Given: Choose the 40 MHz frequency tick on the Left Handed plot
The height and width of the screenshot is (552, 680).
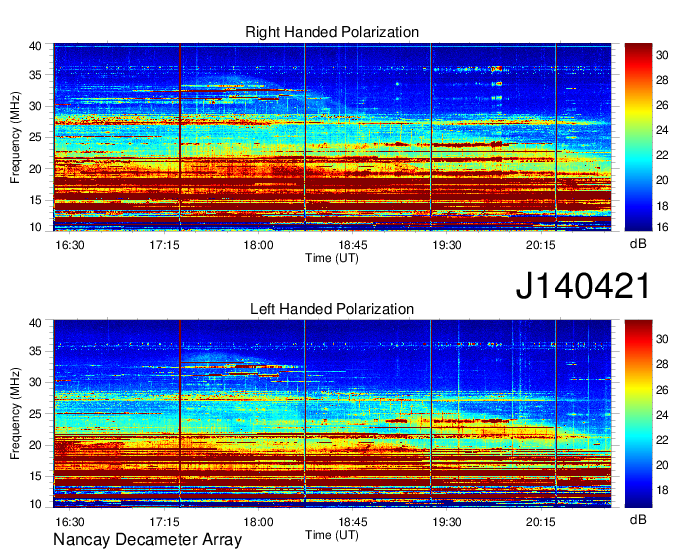Looking at the screenshot, I should pyautogui.click(x=35, y=323).
